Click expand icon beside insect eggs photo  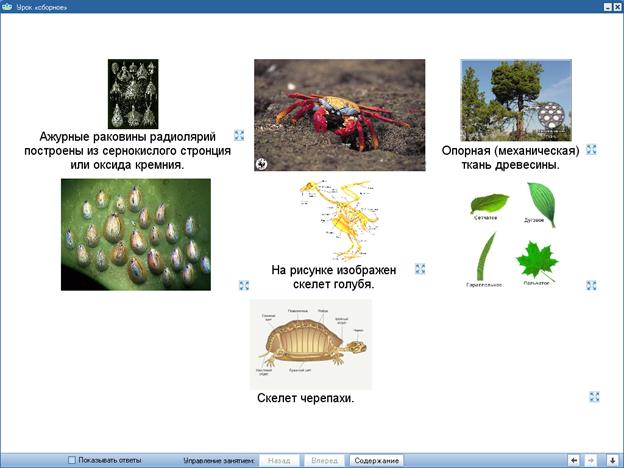244,285
